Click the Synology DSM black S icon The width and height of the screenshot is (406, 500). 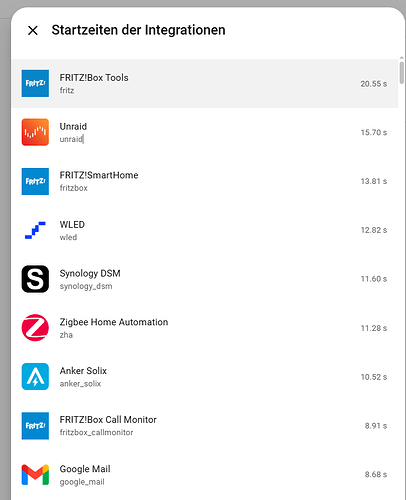(x=35, y=279)
